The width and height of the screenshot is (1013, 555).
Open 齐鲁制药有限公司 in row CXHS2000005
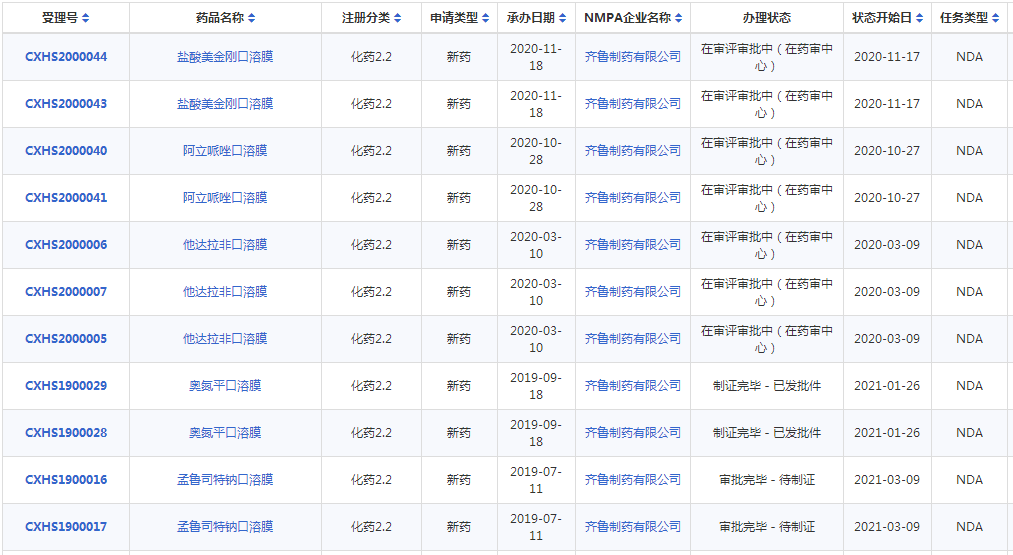(x=632, y=339)
